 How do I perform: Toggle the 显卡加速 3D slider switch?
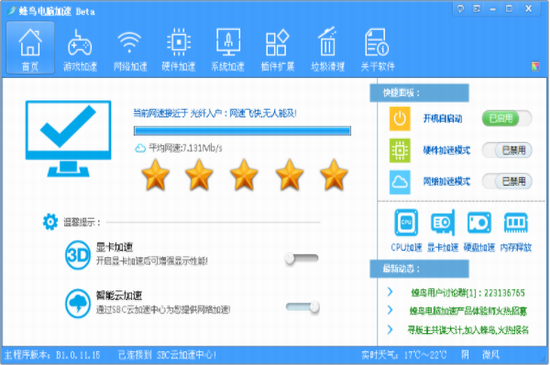coord(301,259)
